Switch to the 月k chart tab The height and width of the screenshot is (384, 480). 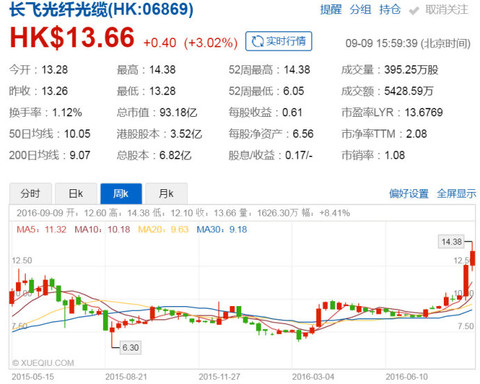(x=166, y=193)
